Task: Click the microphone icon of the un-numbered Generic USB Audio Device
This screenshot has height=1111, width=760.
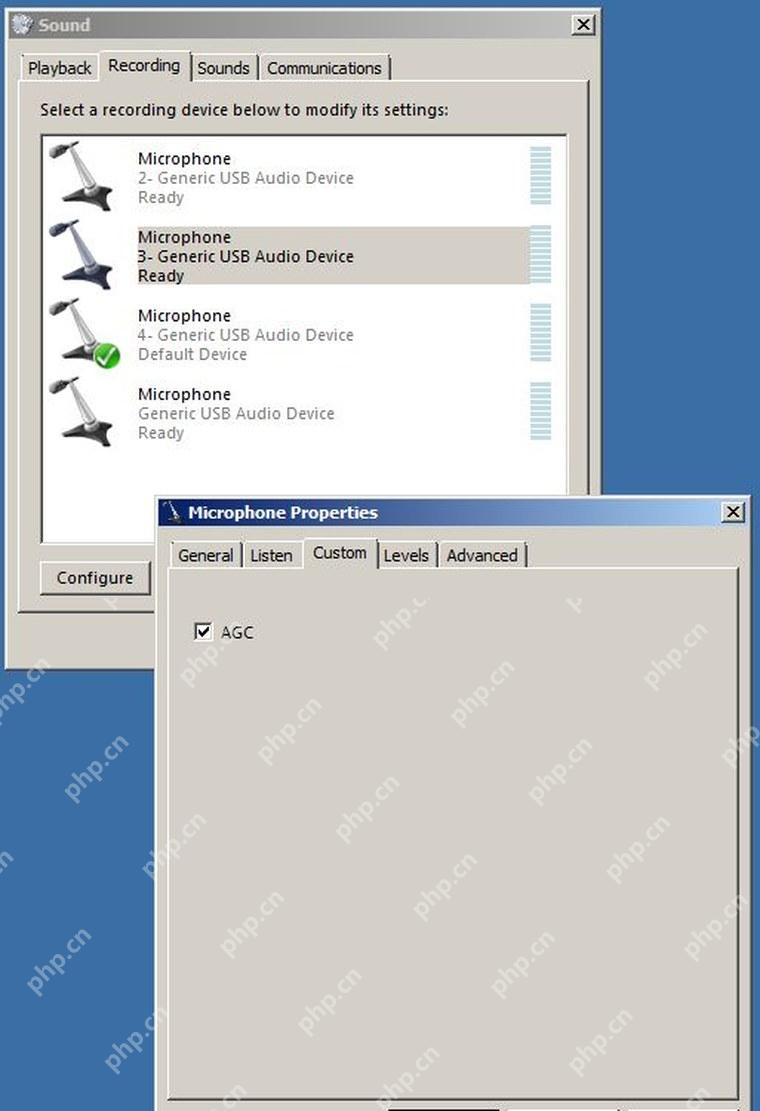Action: pos(81,412)
